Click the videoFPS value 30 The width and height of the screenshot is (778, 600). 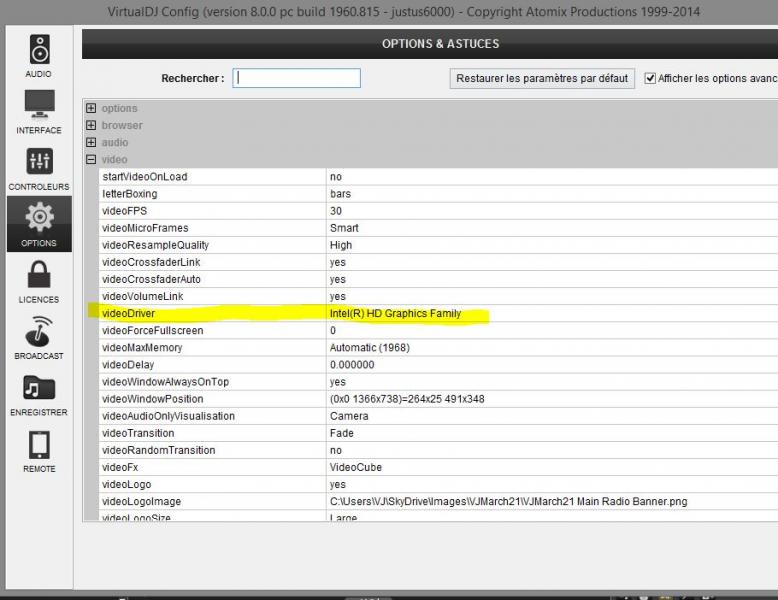coord(336,211)
